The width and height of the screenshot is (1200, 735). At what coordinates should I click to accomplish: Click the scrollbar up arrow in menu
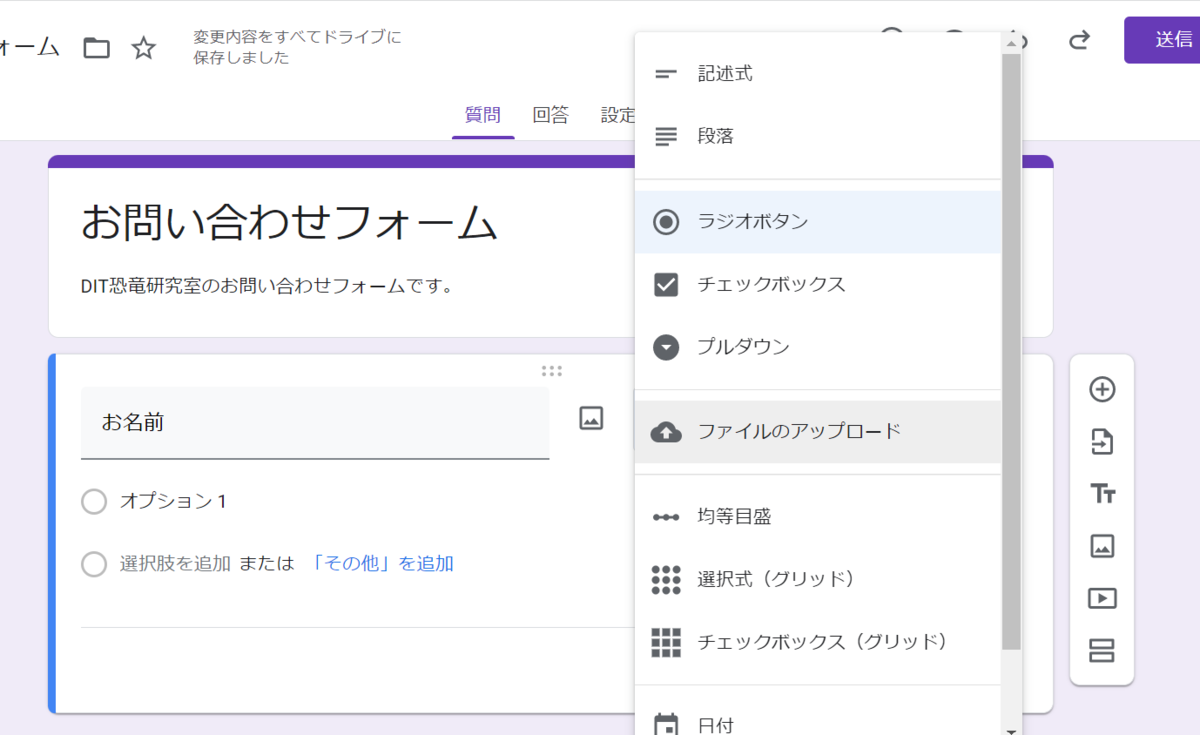1011,43
